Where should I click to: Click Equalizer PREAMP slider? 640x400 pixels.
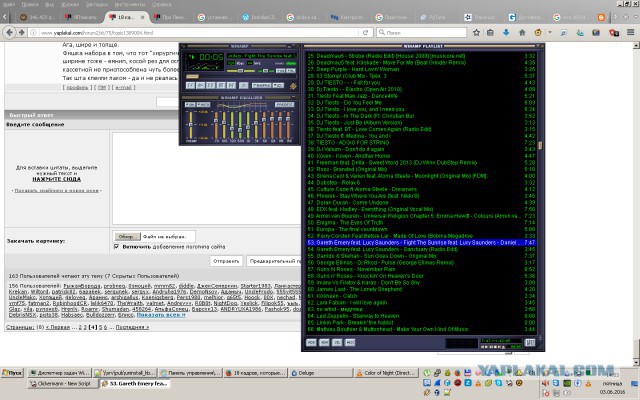coord(191,125)
